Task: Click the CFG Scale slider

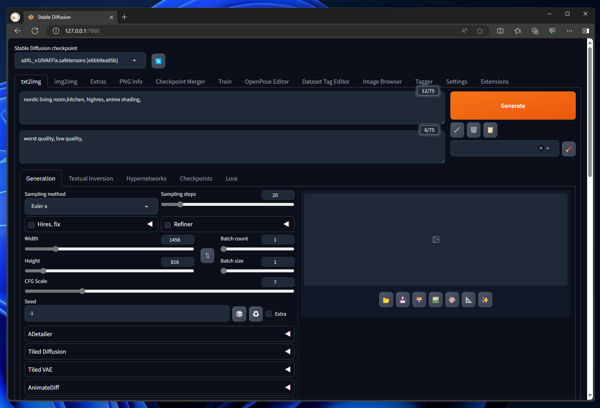Action: coord(159,291)
